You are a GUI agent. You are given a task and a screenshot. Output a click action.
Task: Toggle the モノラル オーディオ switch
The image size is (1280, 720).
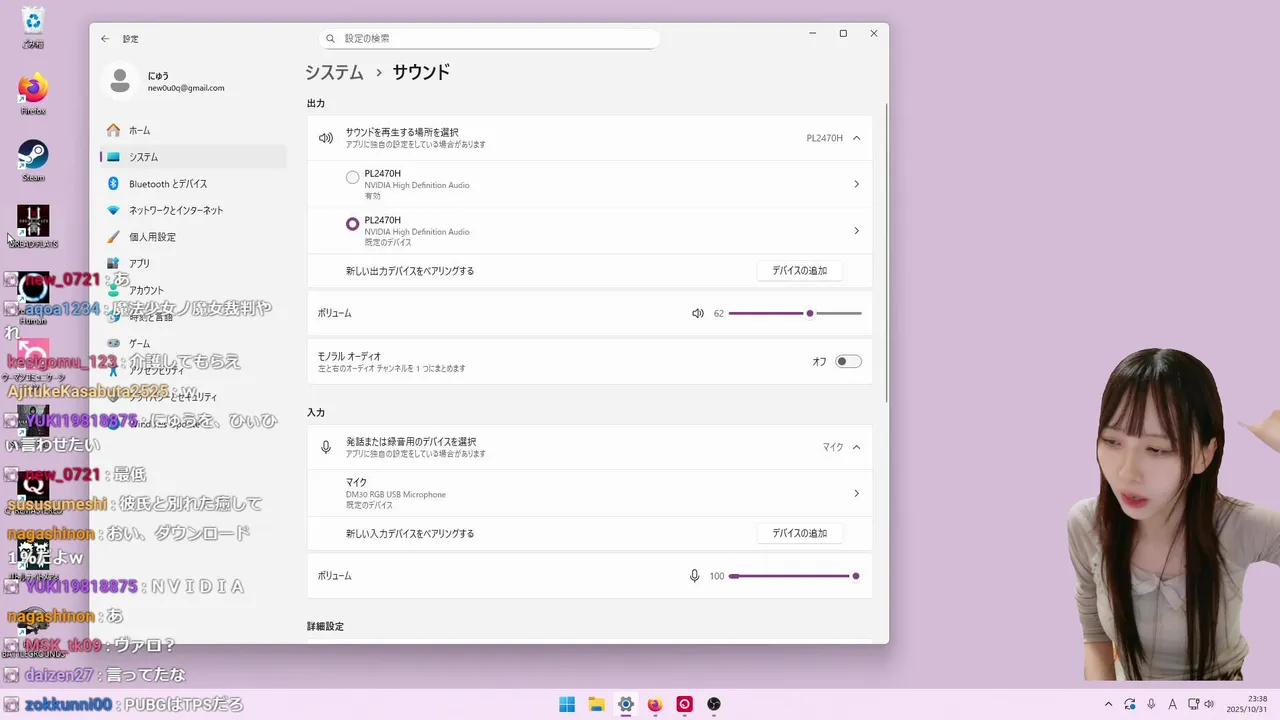pos(848,361)
